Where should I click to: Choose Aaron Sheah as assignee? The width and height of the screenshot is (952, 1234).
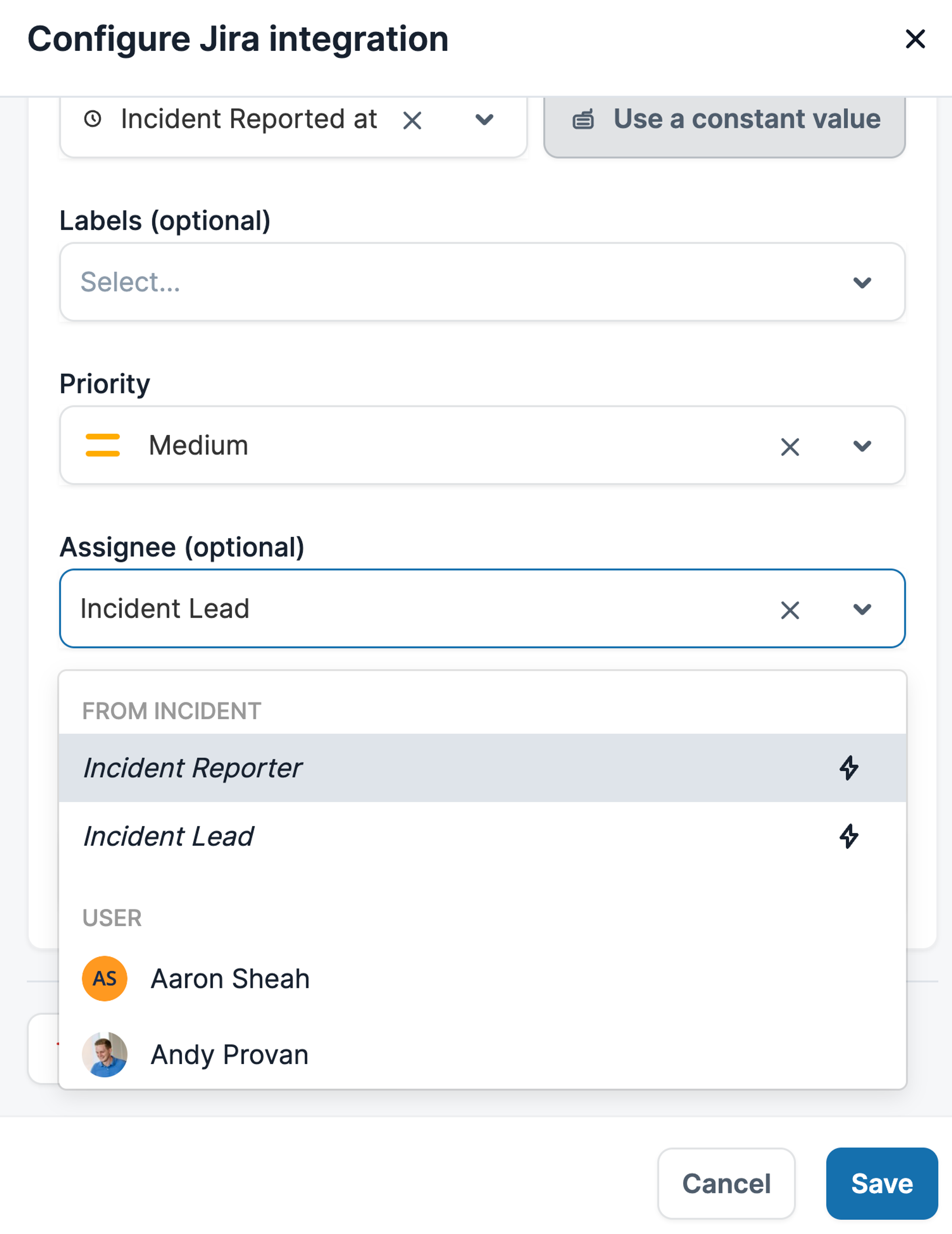pos(229,978)
